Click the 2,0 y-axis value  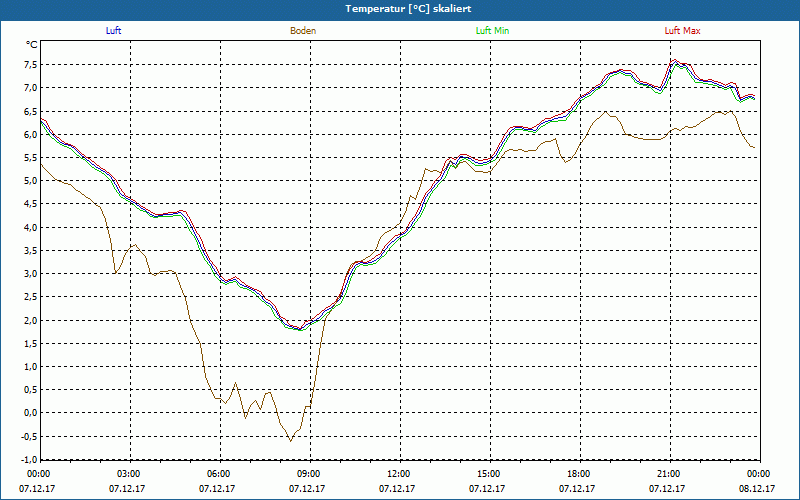click(x=30, y=320)
